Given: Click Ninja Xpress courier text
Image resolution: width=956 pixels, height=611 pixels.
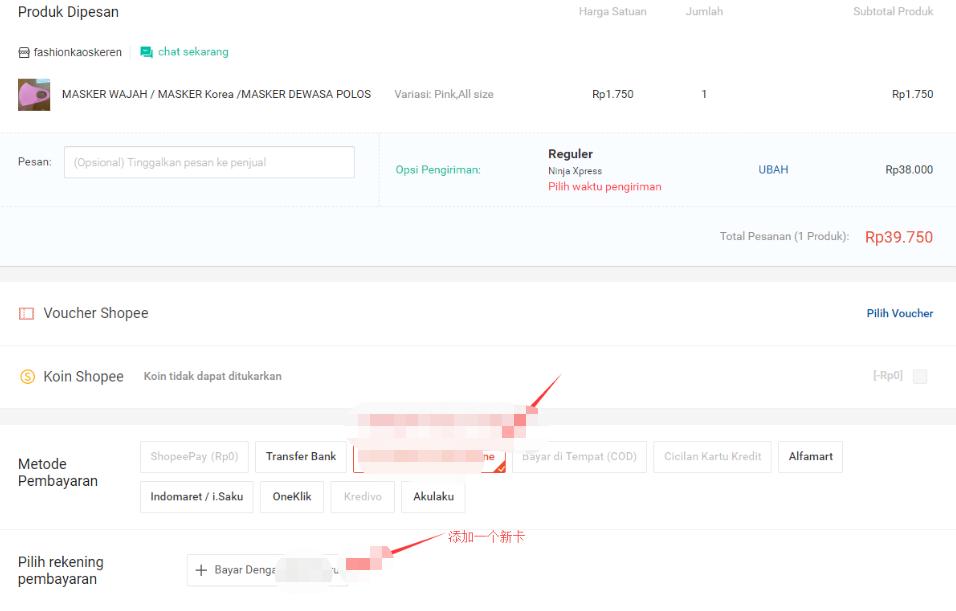Looking at the screenshot, I should tap(575, 171).
